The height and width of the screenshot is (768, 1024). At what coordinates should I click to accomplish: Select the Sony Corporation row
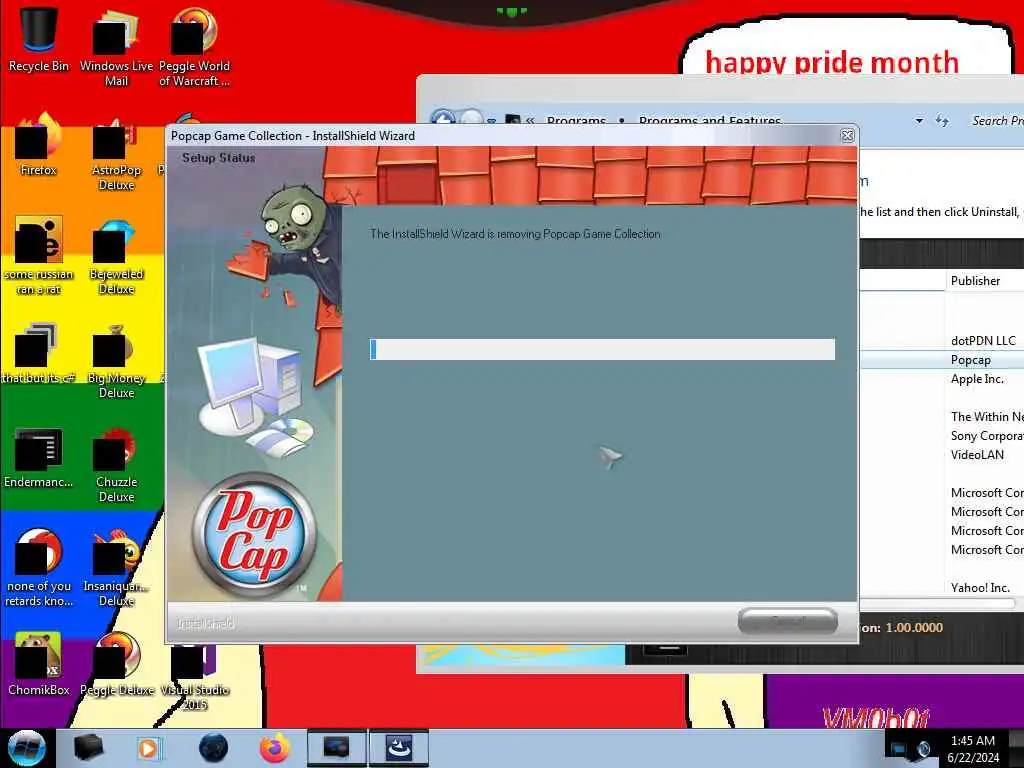pyautogui.click(x=942, y=436)
